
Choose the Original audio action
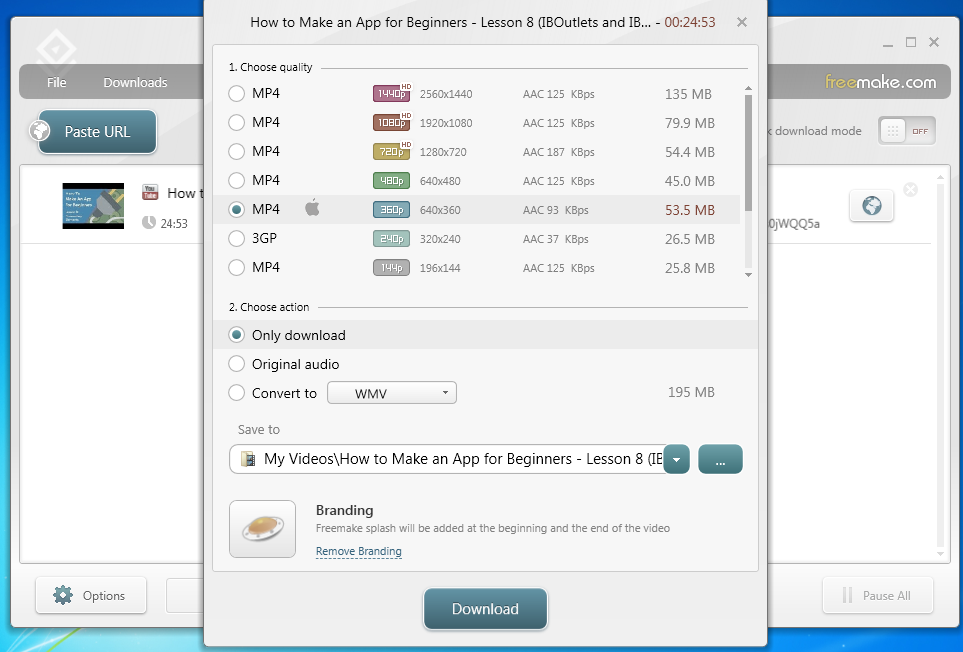tap(236, 364)
